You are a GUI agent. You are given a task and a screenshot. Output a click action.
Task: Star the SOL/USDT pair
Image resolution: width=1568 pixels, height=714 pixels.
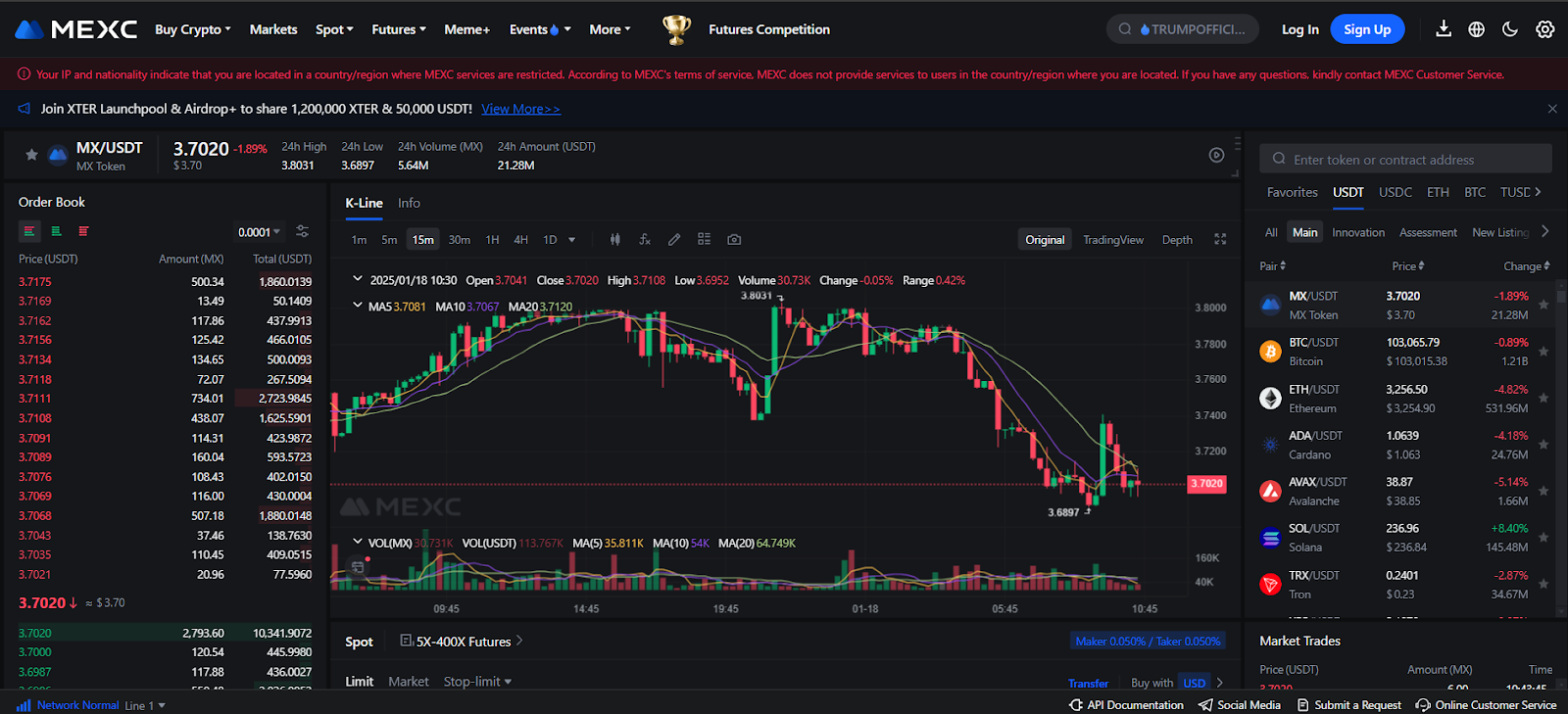coord(1543,538)
